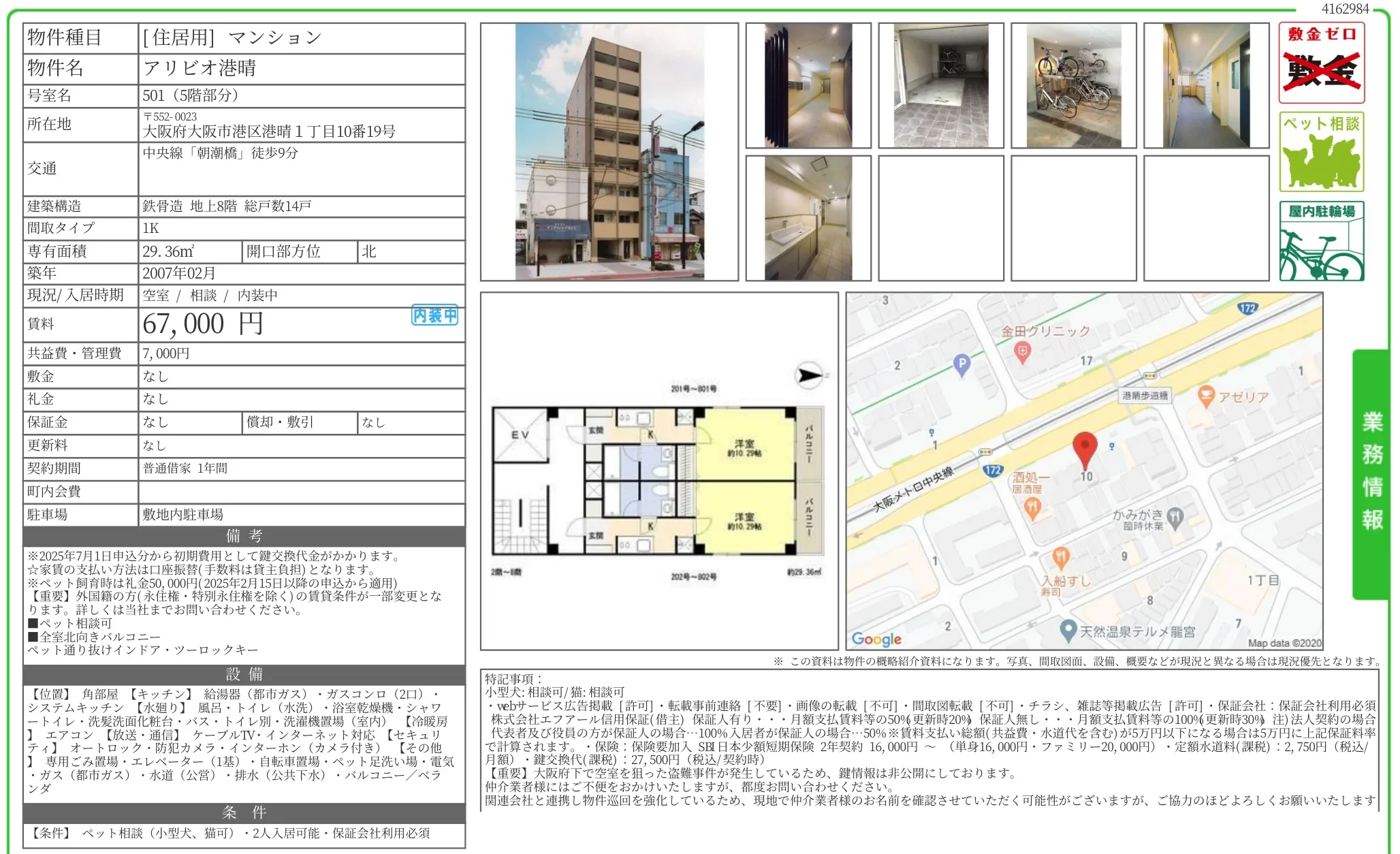
Task: Click the Google map image of the area
Action: (x=1085, y=471)
